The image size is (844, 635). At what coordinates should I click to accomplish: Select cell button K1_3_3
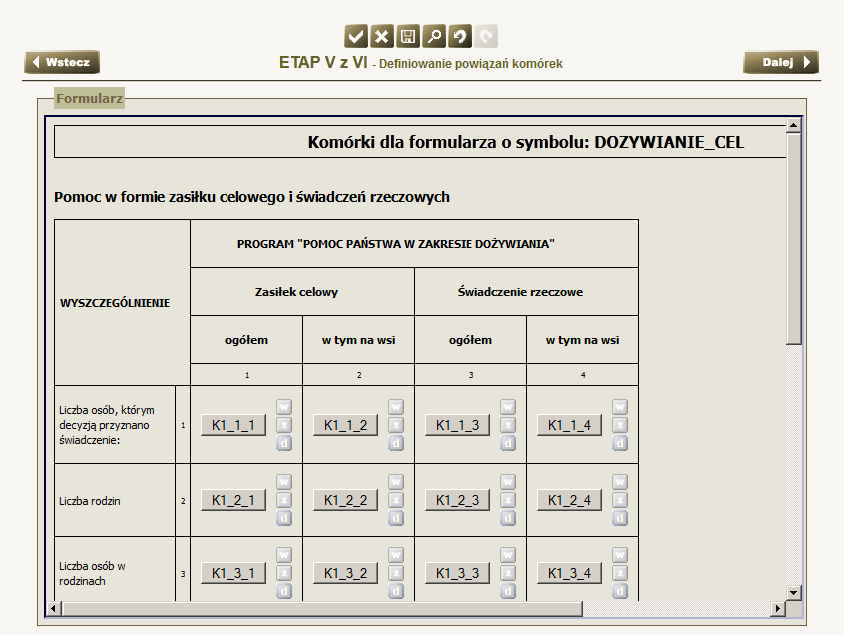pyautogui.click(x=457, y=573)
